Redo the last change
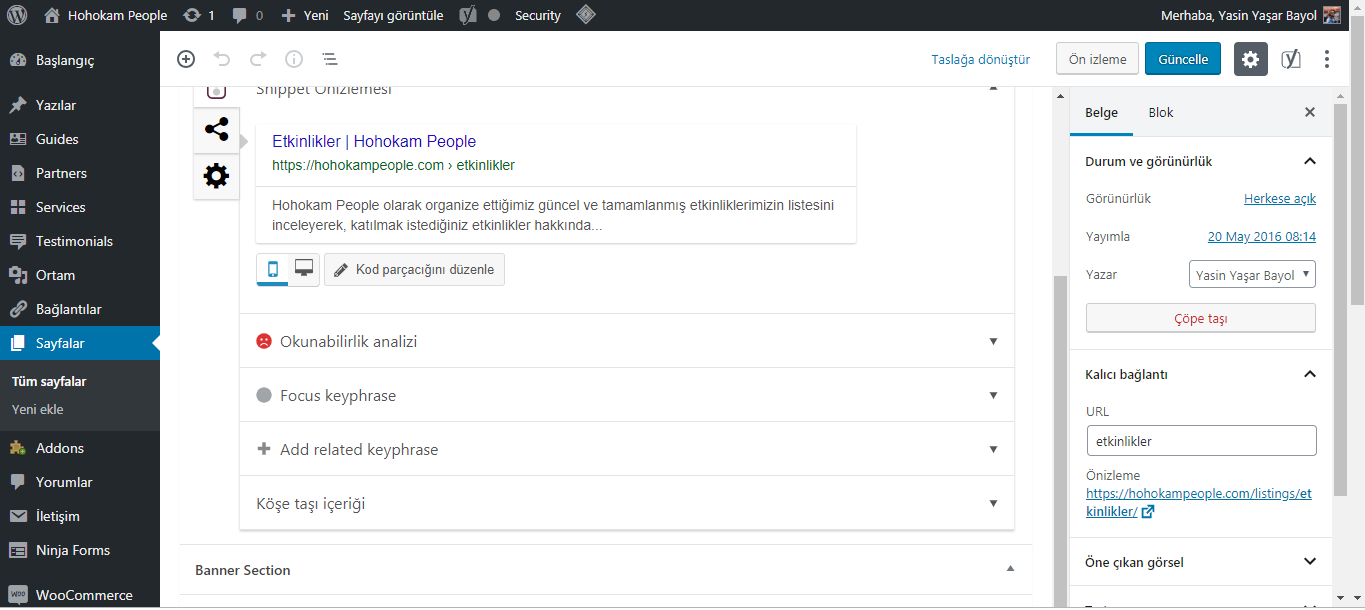The height and width of the screenshot is (610, 1365). click(258, 59)
